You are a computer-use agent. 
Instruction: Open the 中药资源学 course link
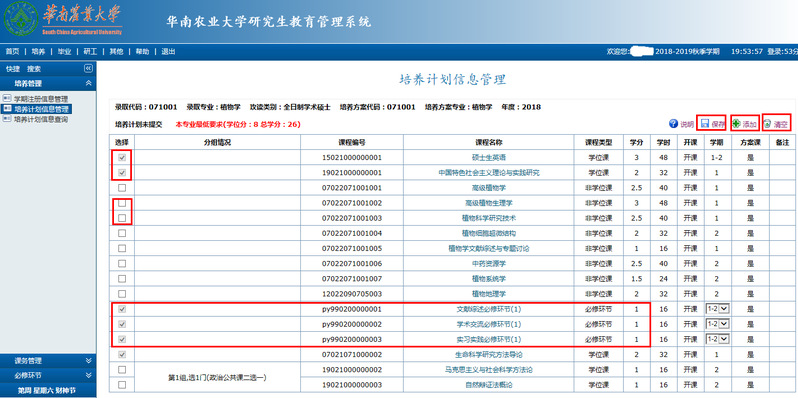[x=489, y=264]
